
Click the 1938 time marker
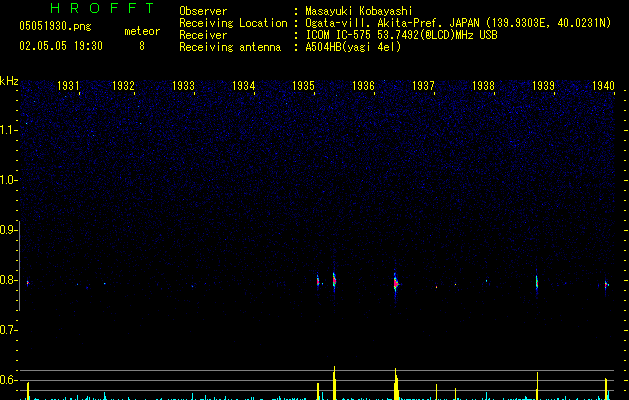(483, 85)
